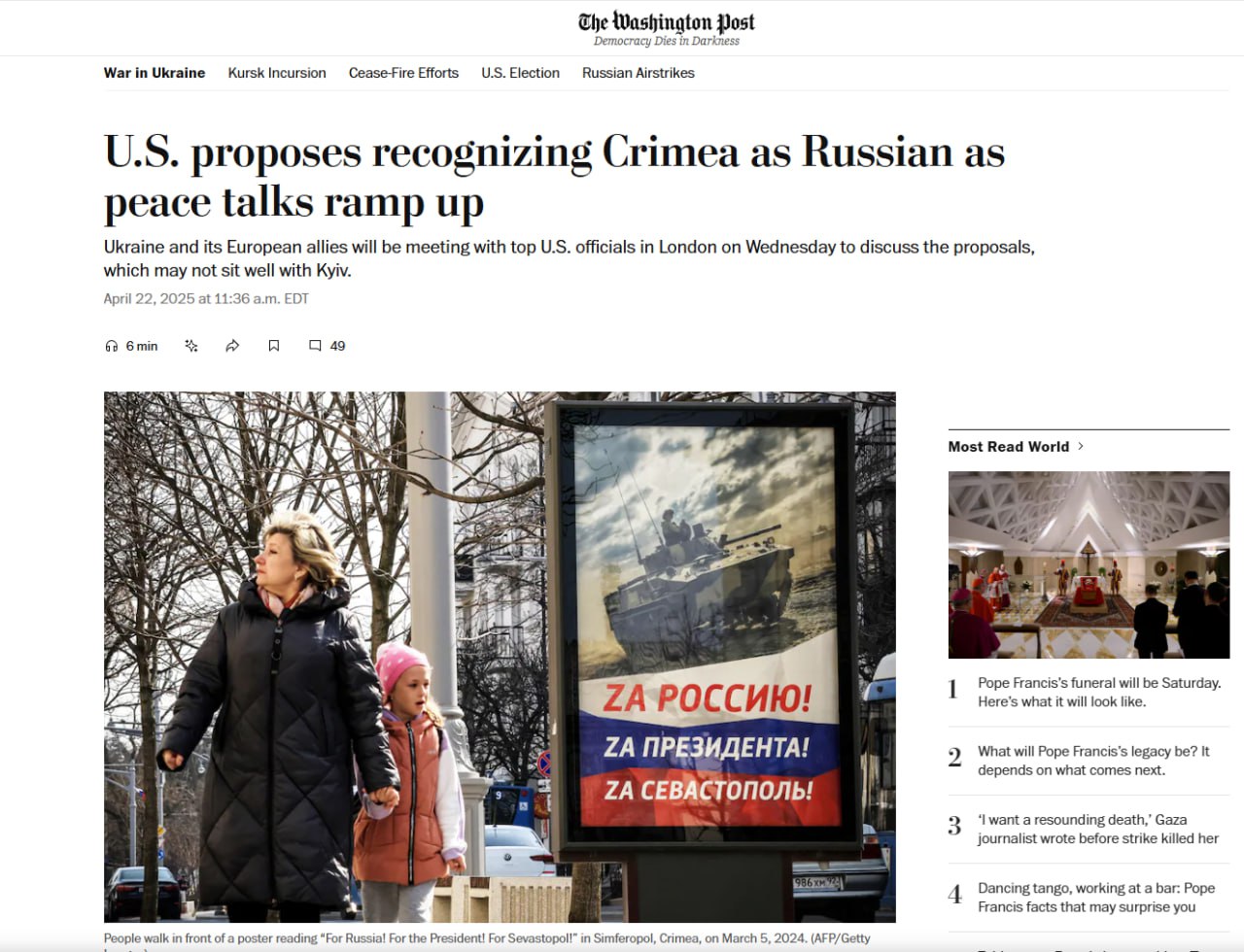Viewport: 1244px width, 952px height.
Task: Select the Kursk Incursion topic
Action: [x=277, y=73]
